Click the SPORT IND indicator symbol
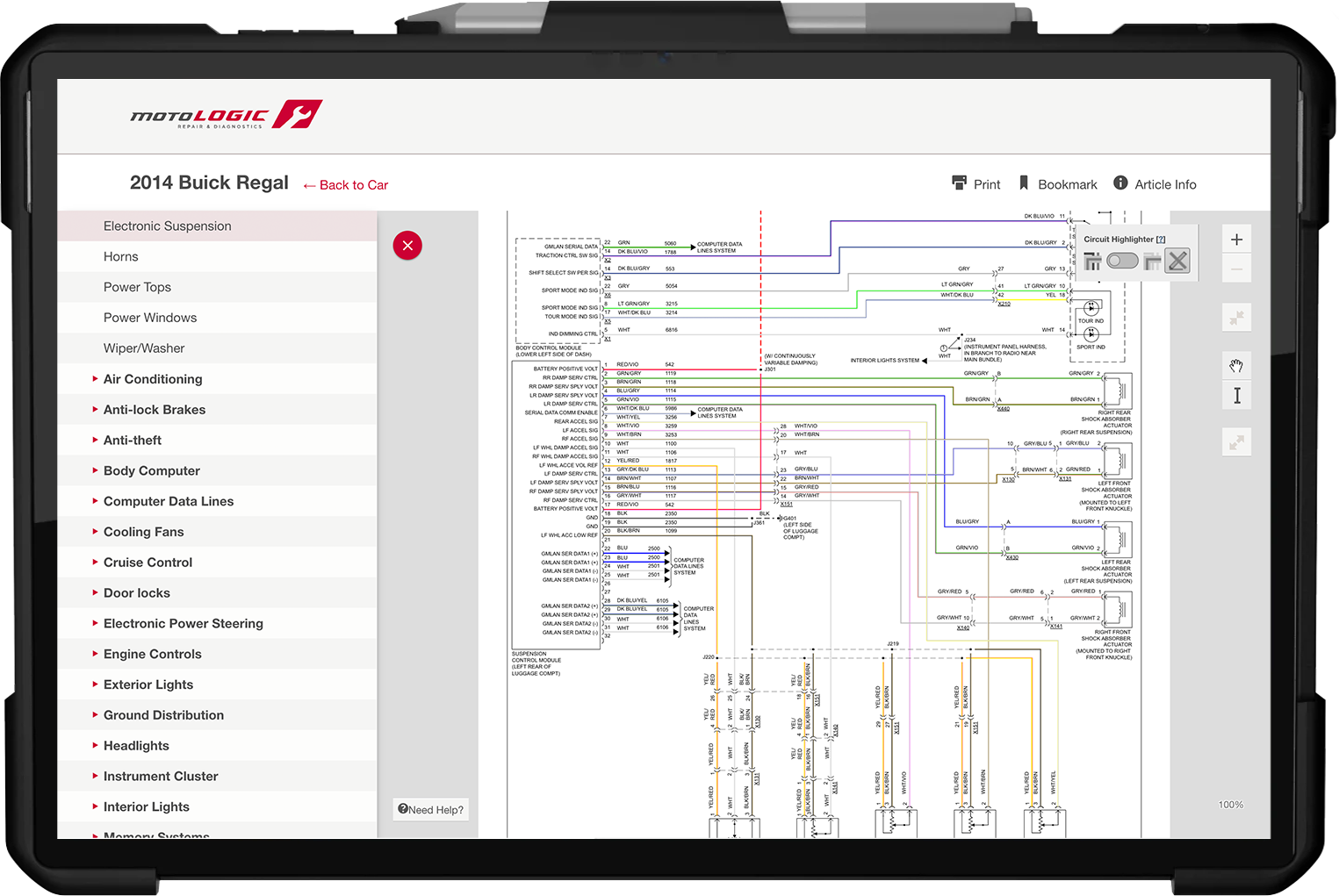Screen dimensions: 1339x896 (1091, 334)
